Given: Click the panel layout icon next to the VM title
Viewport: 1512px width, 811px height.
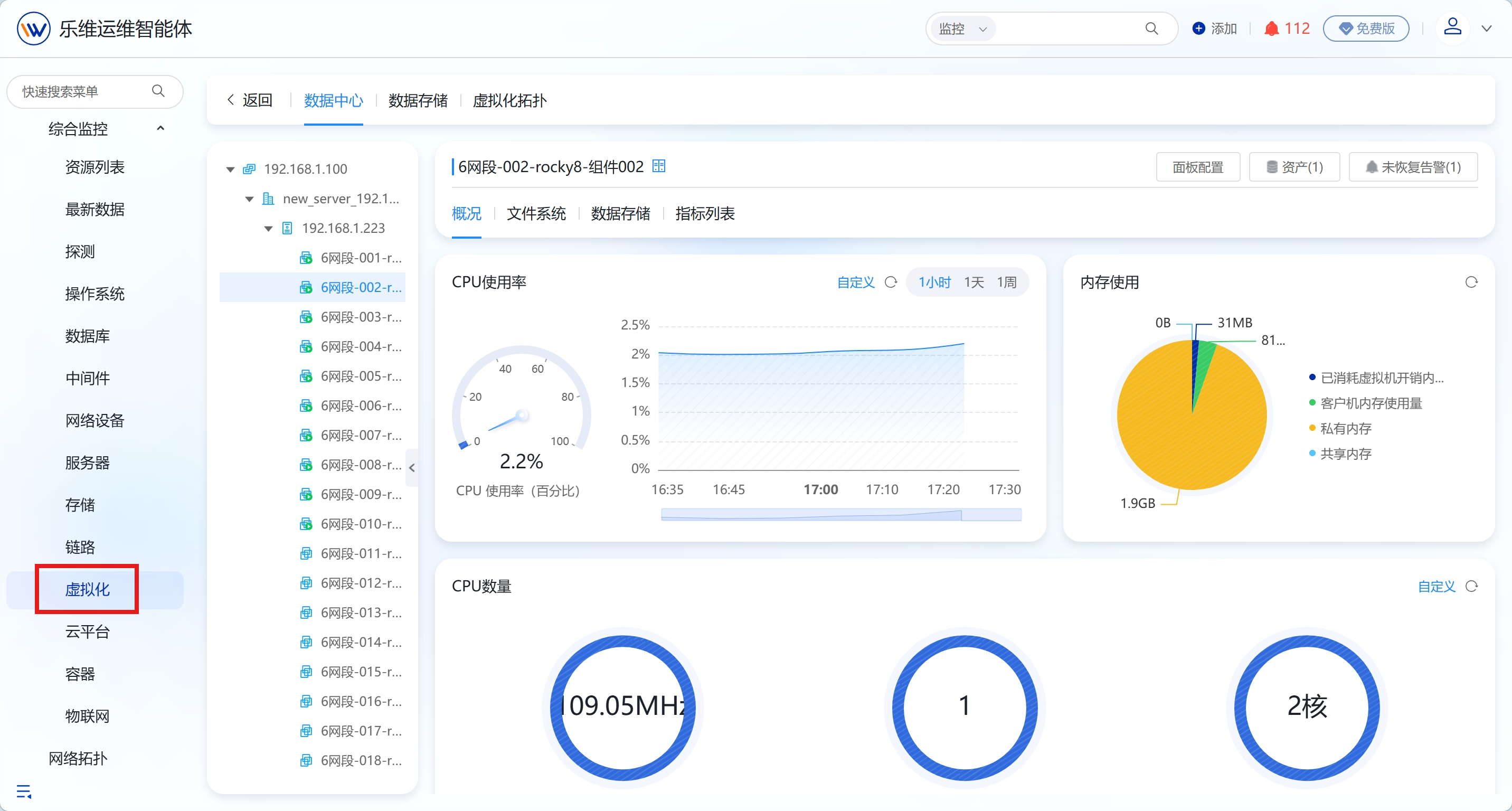Looking at the screenshot, I should click(658, 166).
